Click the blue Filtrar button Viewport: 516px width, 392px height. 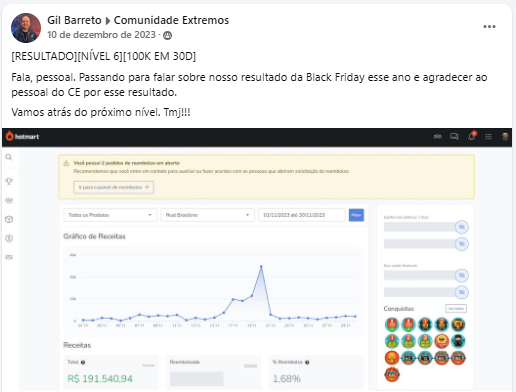tap(356, 215)
